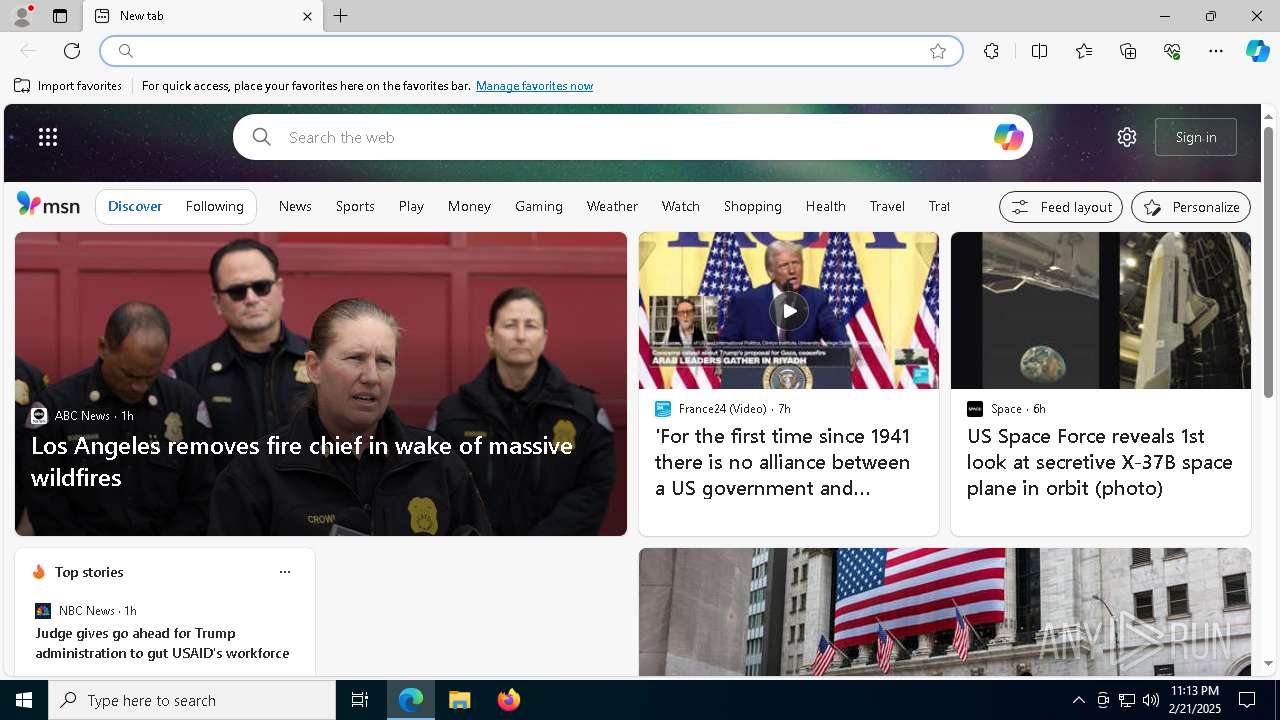This screenshot has height=720, width=1280.
Task: Open the Sports category
Action: pyautogui.click(x=355, y=206)
